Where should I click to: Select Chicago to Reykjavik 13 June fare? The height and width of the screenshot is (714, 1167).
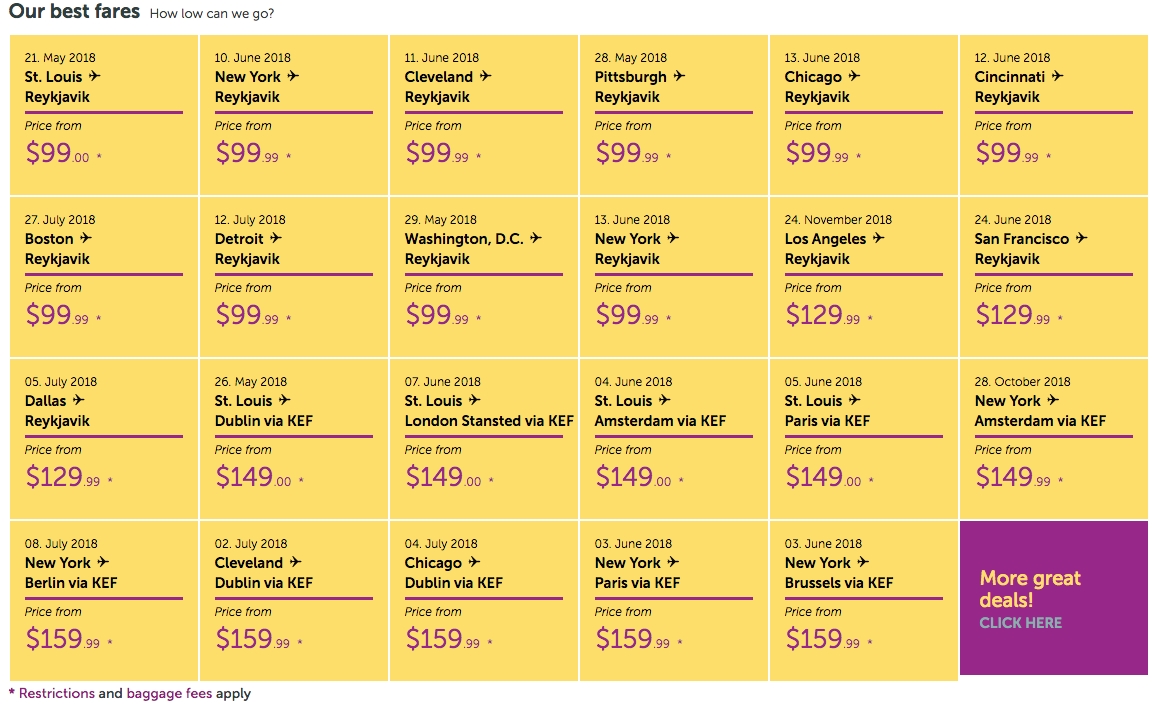(864, 114)
